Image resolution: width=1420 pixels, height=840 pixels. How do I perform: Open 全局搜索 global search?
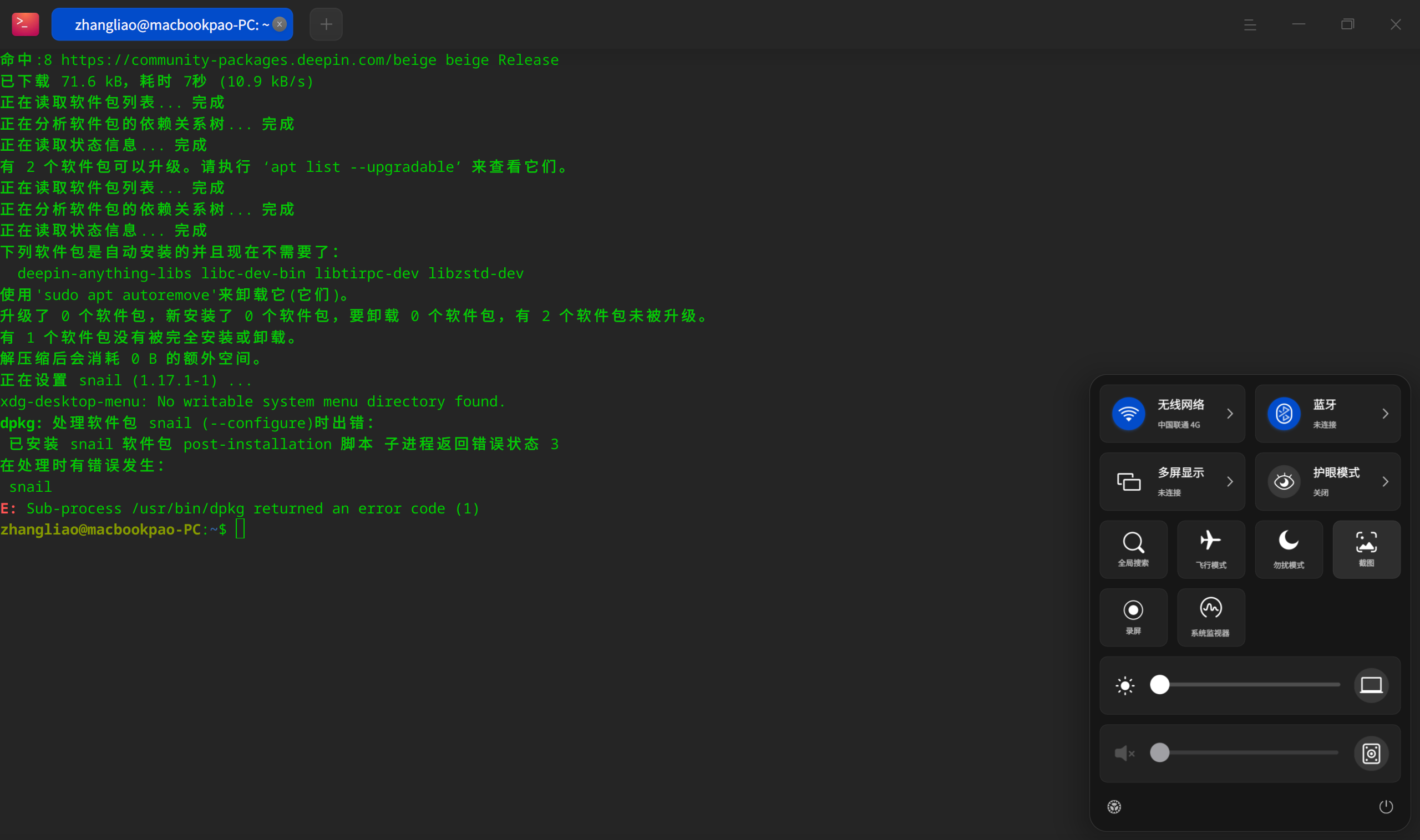click(1134, 549)
